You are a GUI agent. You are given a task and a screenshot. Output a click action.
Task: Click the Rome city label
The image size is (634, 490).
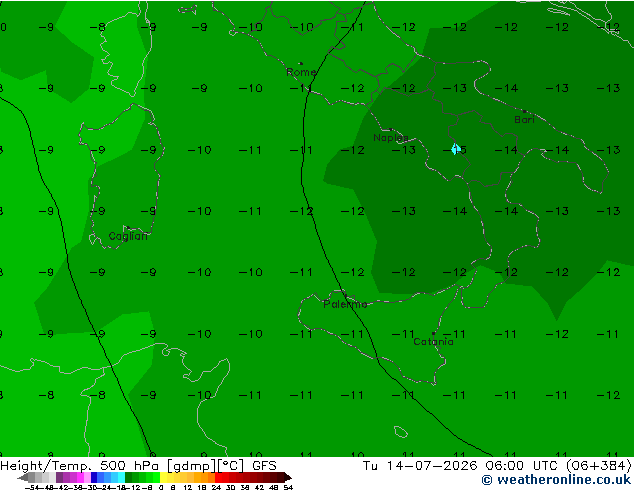[301, 72]
